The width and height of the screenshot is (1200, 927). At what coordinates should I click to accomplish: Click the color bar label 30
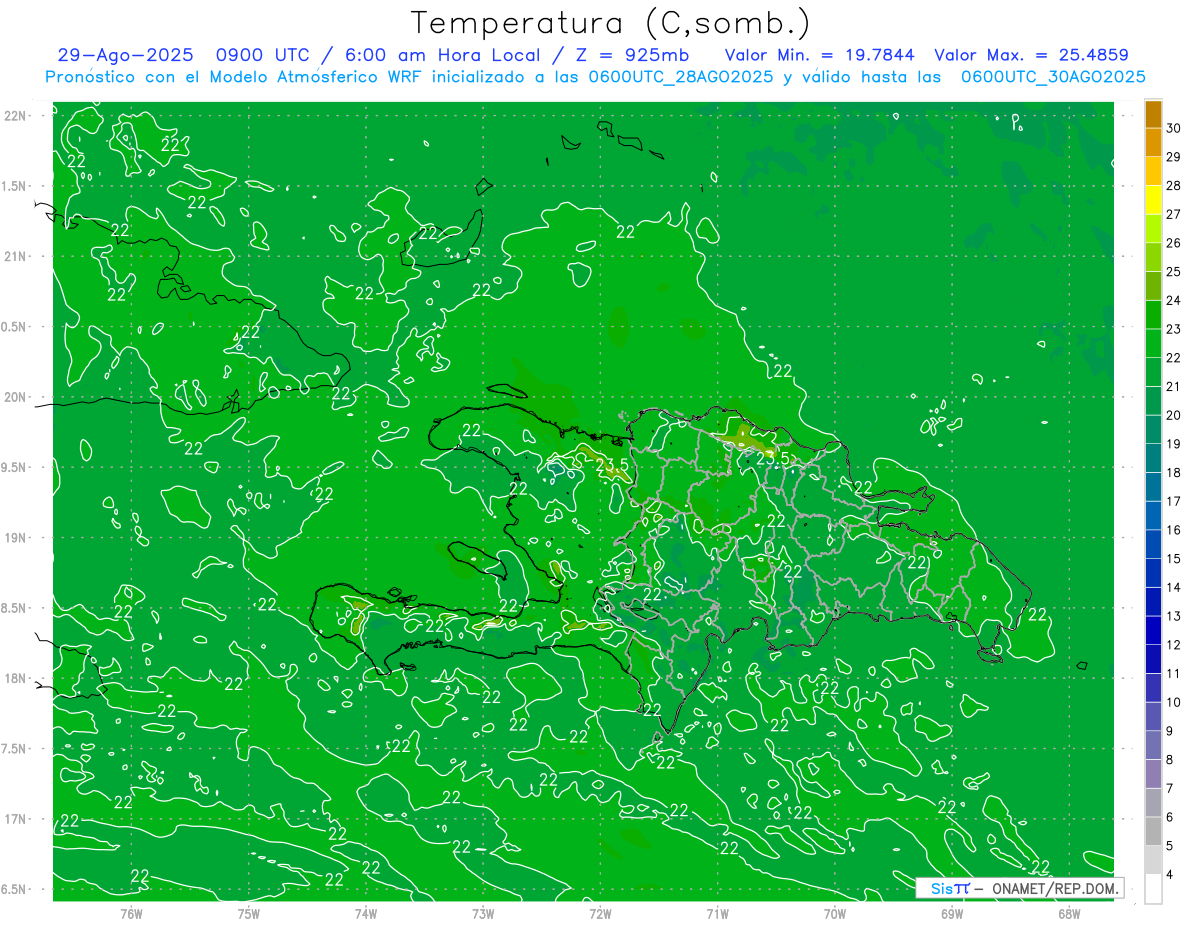click(1174, 128)
